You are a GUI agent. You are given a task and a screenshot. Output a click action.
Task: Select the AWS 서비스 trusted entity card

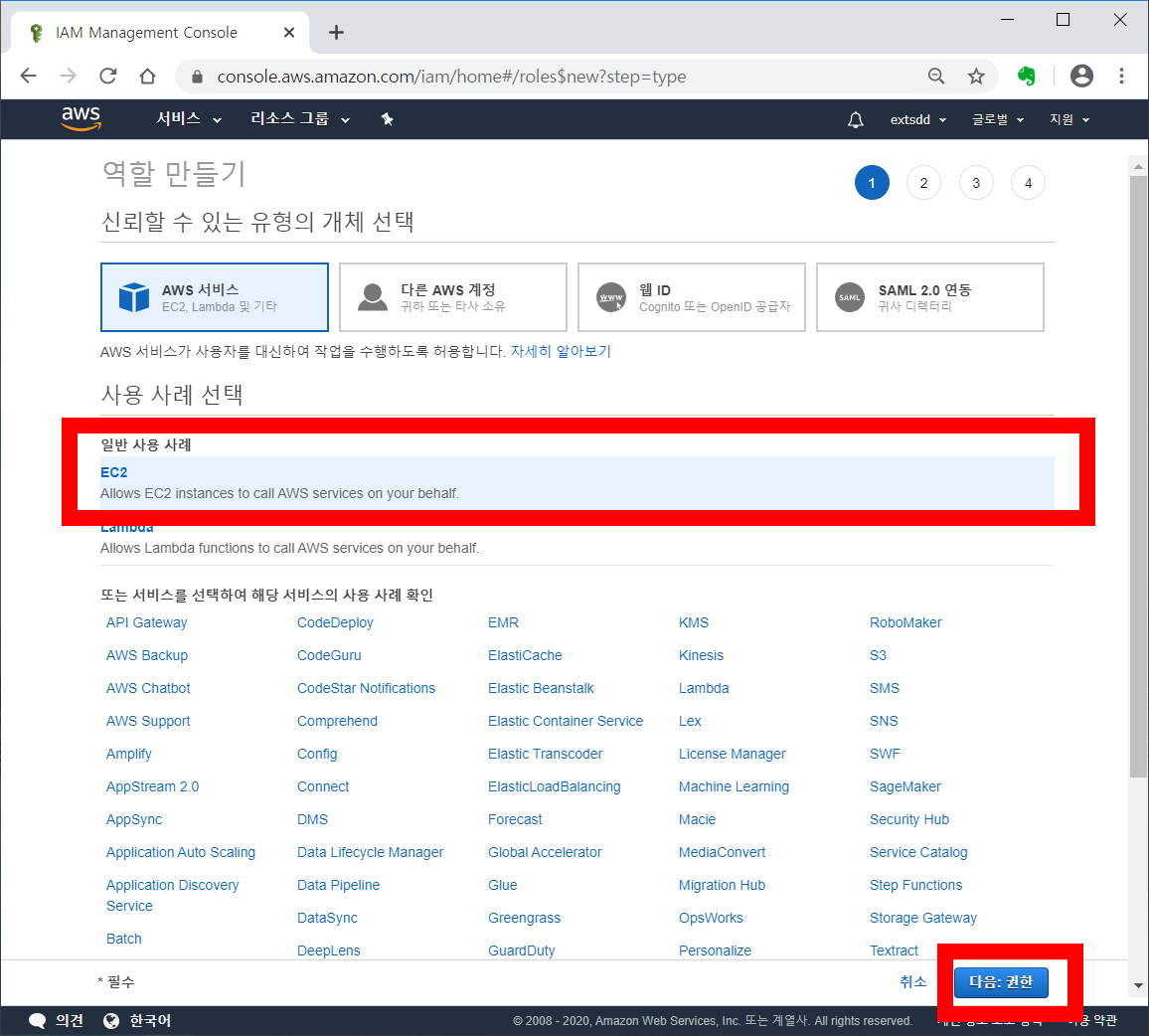[x=214, y=297]
